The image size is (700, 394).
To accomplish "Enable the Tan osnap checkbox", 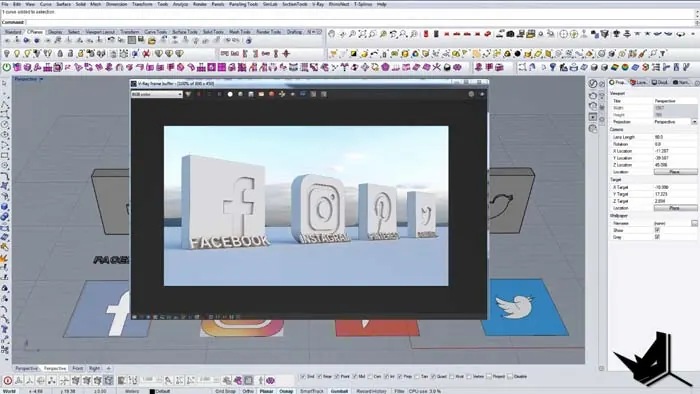I will pyautogui.click(x=417, y=377).
